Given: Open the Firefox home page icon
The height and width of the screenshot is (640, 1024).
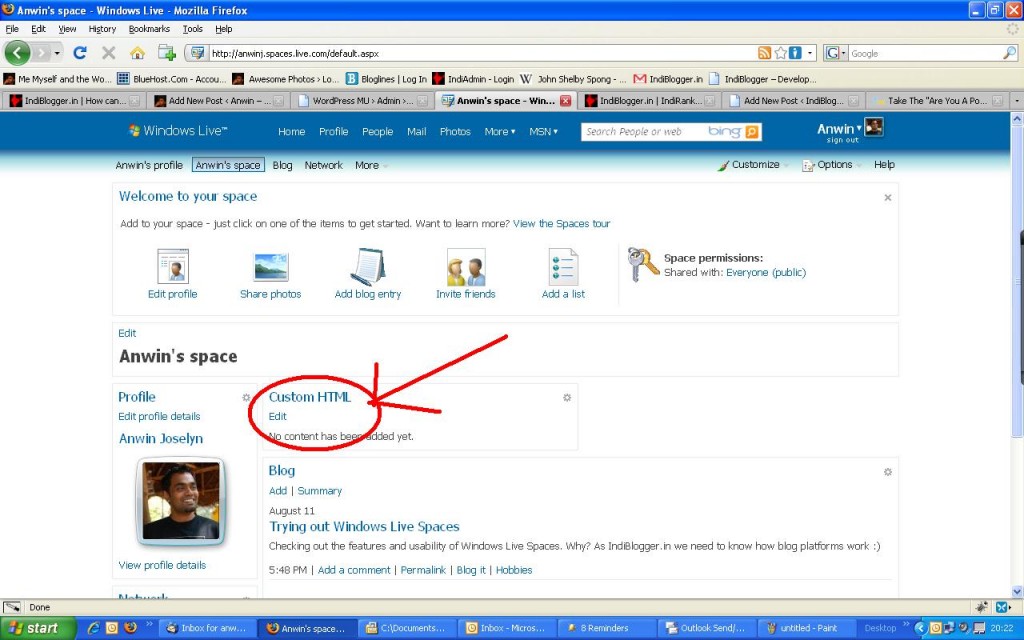Looking at the screenshot, I should 136,53.
